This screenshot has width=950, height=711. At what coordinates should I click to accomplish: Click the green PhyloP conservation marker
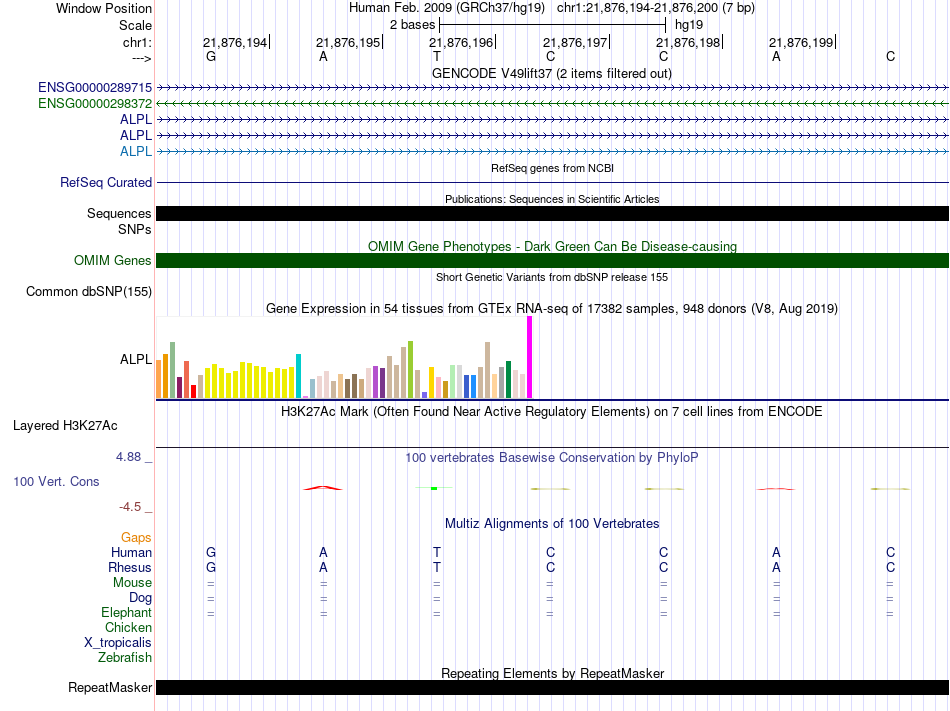[434, 488]
